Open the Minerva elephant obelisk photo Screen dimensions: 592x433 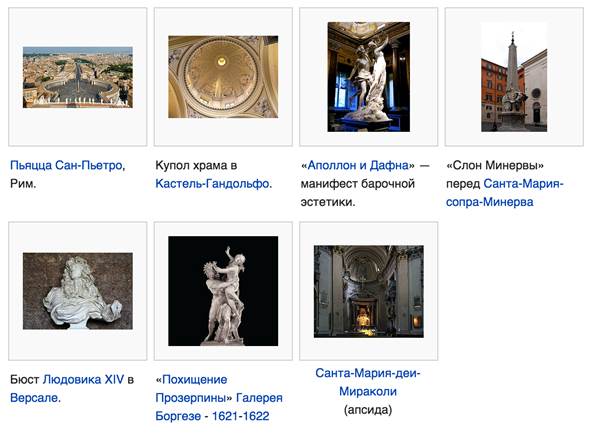(x=514, y=77)
